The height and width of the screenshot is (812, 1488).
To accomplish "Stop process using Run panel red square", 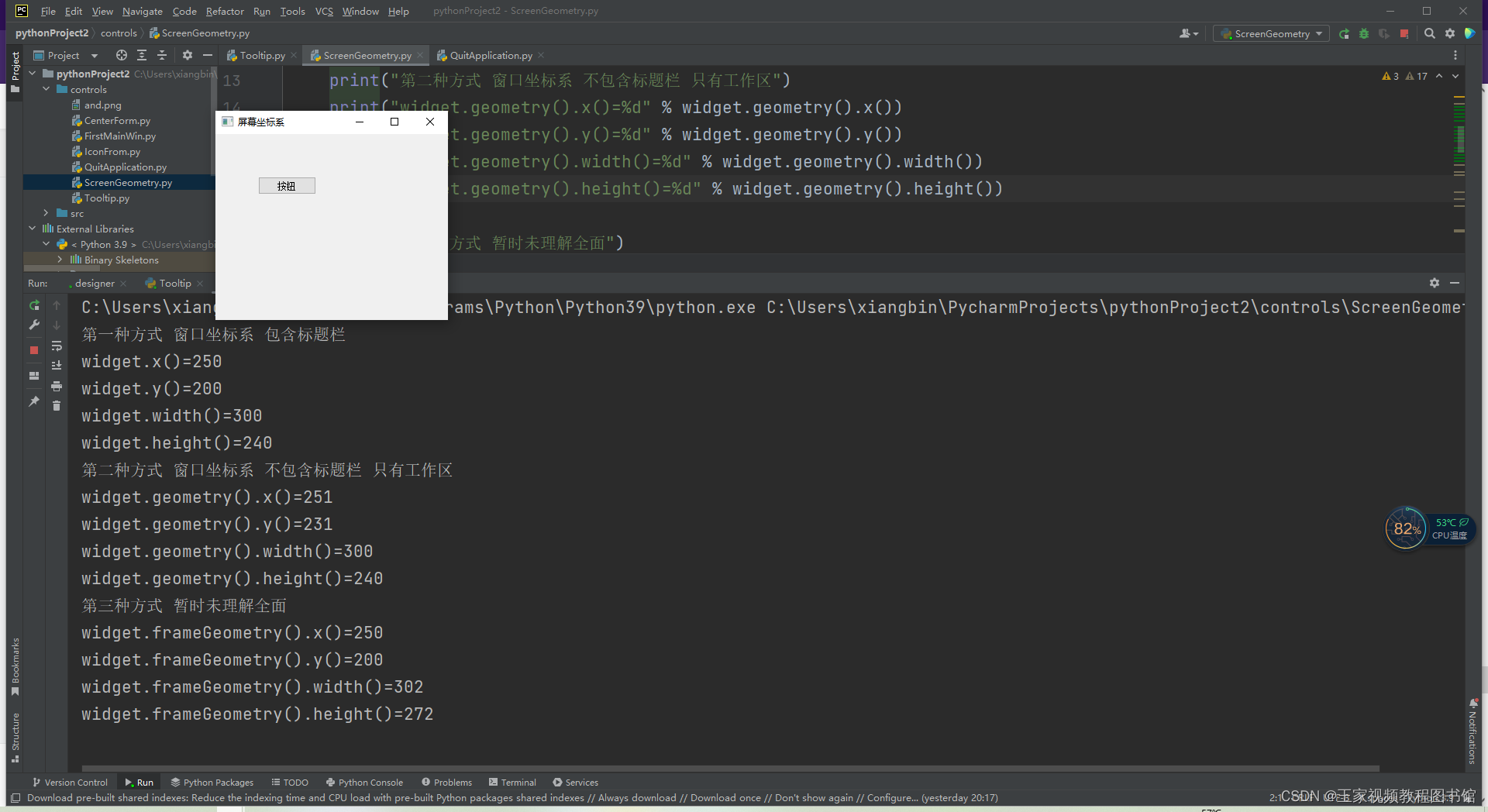I will [34, 350].
